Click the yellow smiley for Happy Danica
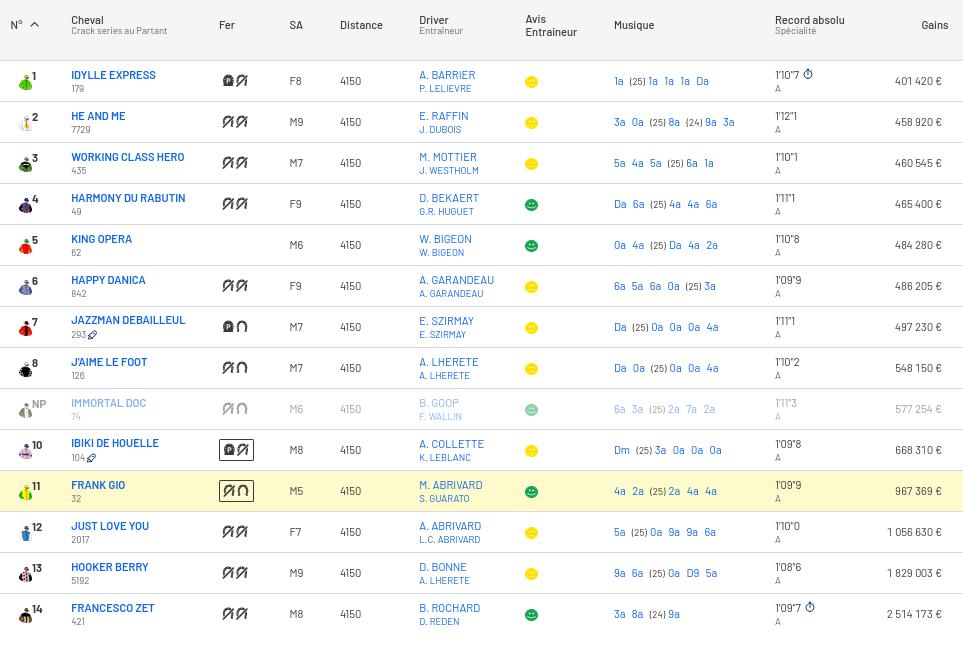The image size is (963, 645). click(x=531, y=287)
